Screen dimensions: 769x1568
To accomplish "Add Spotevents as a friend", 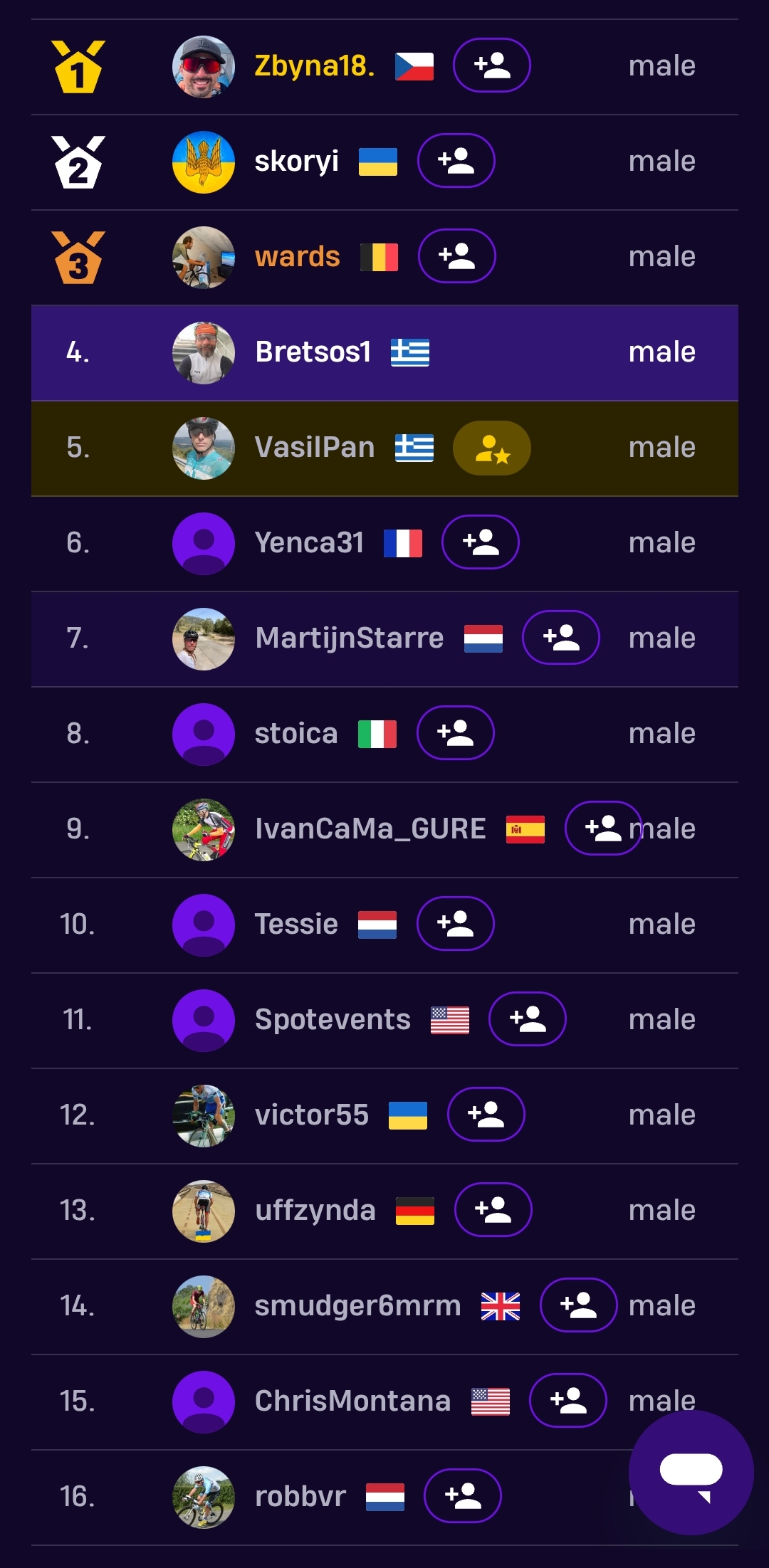I will pos(528,1019).
